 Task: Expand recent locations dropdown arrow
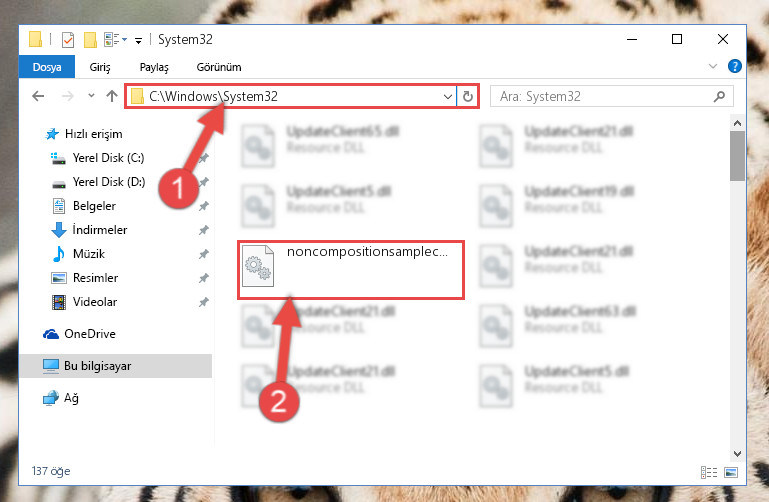pos(91,96)
